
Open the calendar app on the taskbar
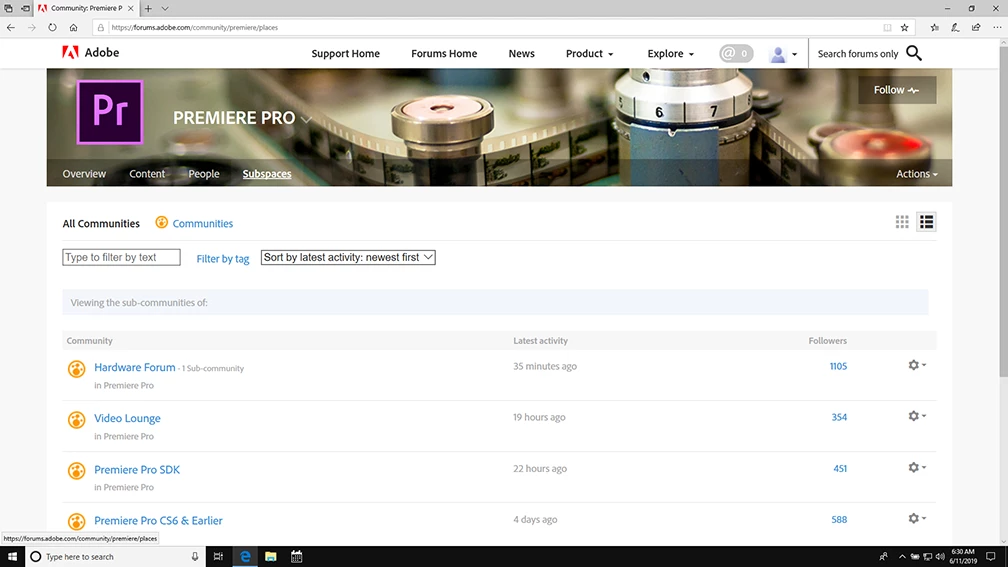296,557
